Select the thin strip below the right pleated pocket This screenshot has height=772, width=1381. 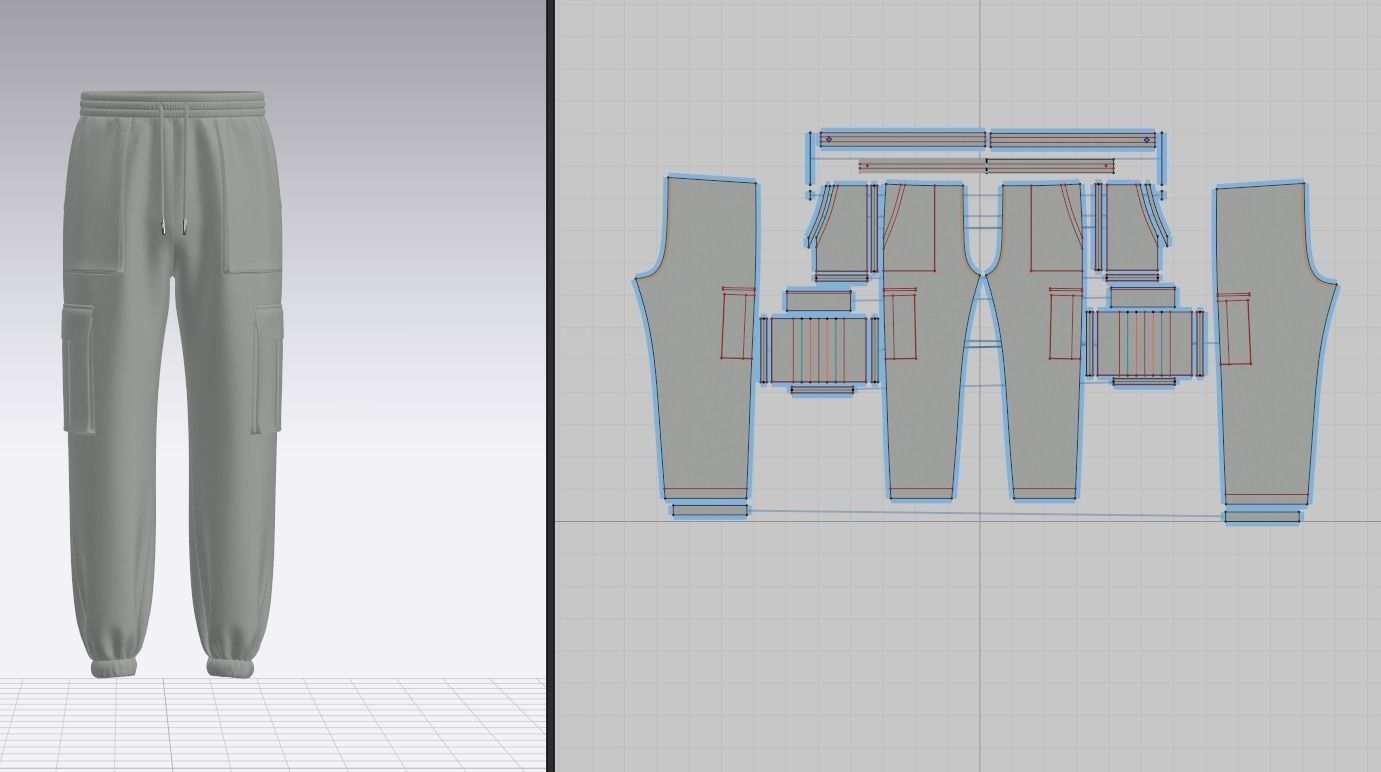click(1144, 382)
